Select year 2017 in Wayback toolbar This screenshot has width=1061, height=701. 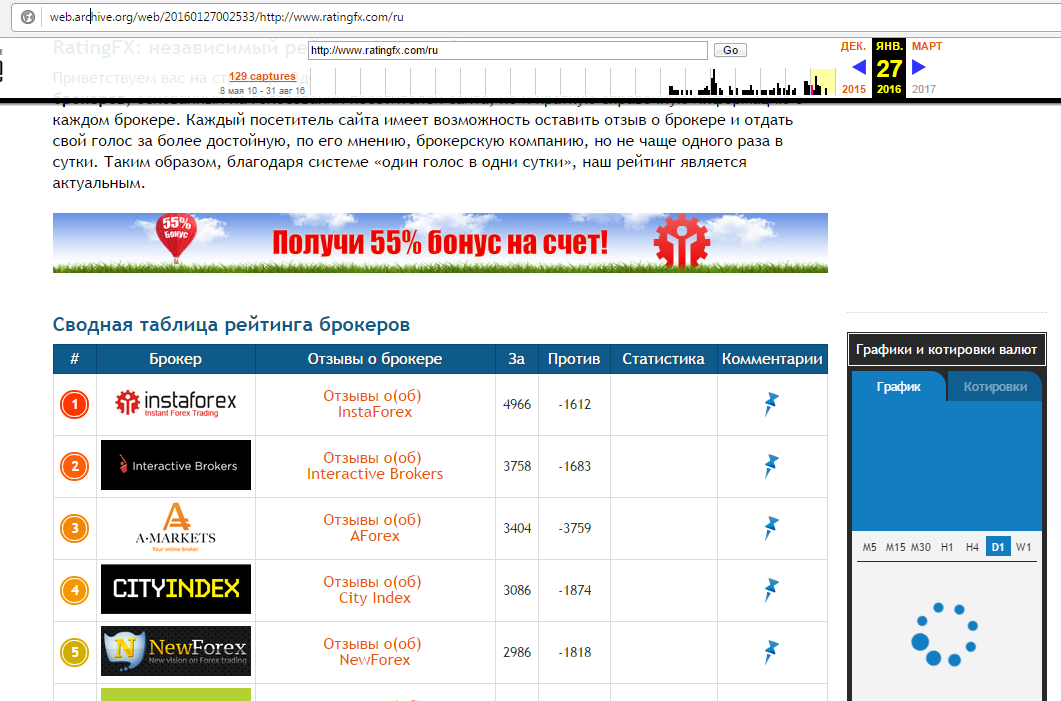pyautogui.click(x=924, y=89)
